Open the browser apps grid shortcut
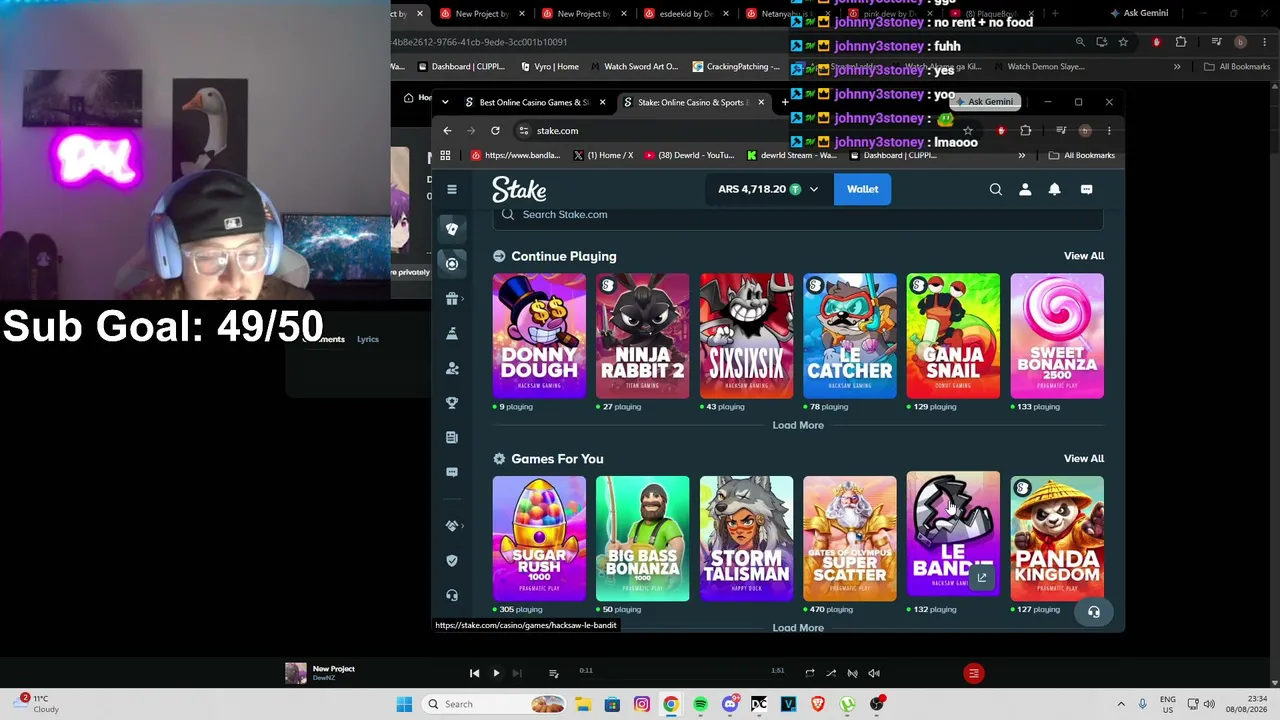Viewport: 1280px width, 720px height. pos(445,155)
